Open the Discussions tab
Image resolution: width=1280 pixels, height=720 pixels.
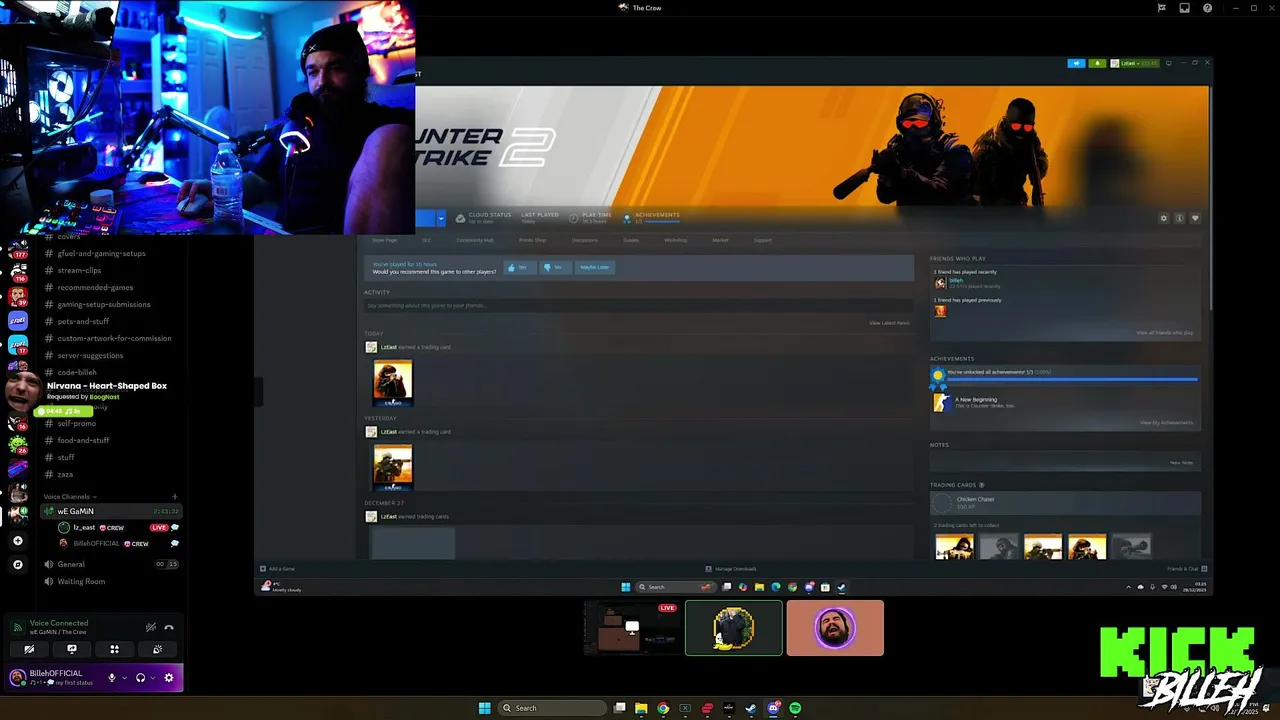click(585, 240)
